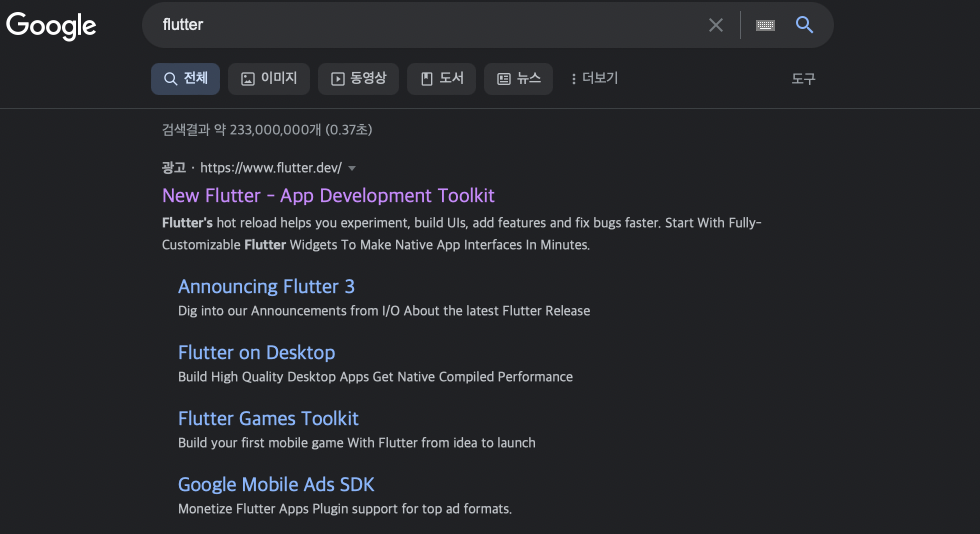980x534 pixels.
Task: Click the blue search magnifier icon
Action: [804, 25]
